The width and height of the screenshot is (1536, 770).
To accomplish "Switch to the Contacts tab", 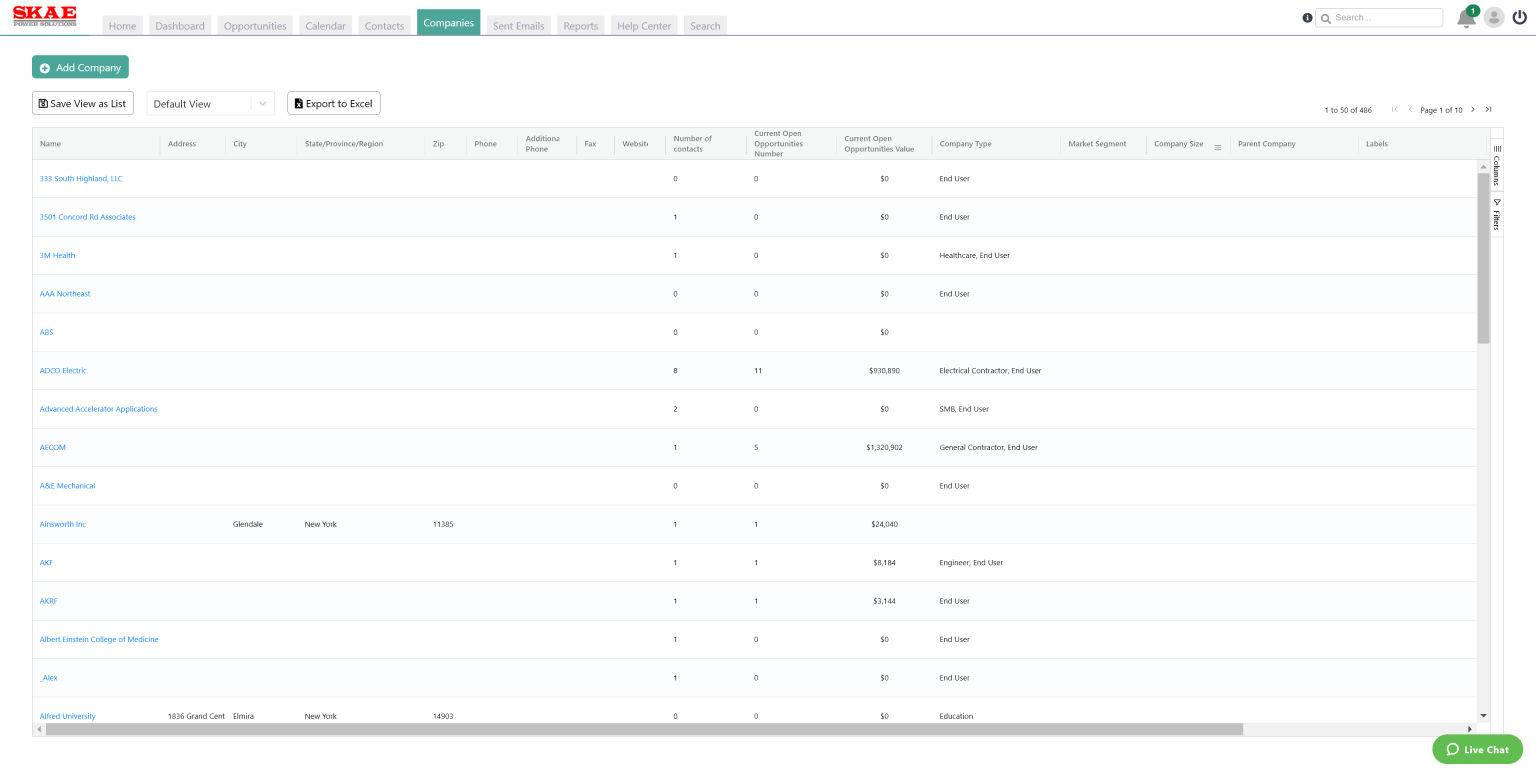I will coord(384,25).
